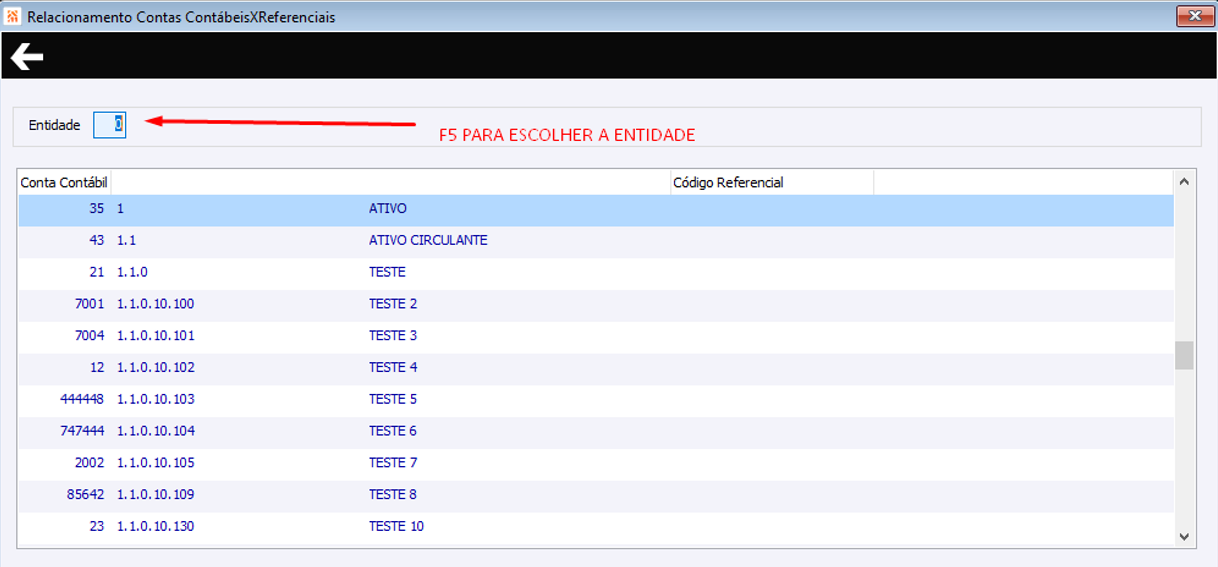Focus the Entidade input field
Screen dimensions: 1218x567
(x=110, y=125)
